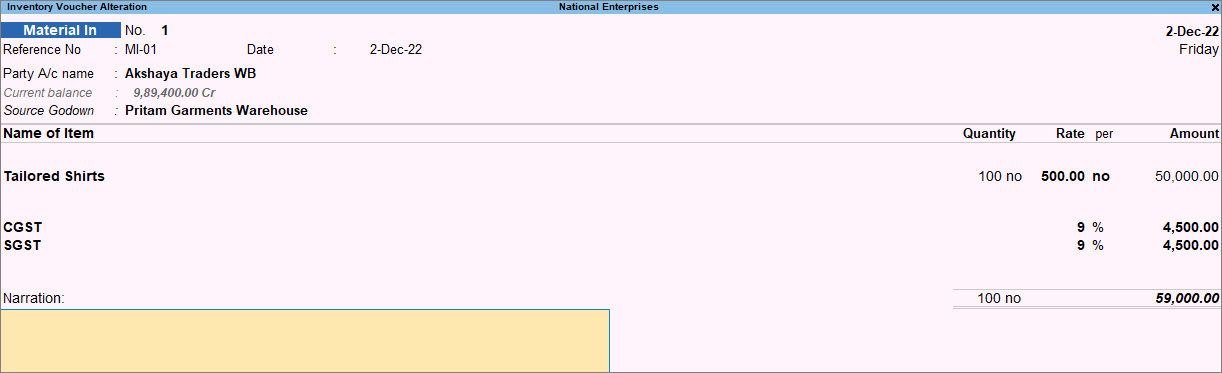This screenshot has height=373, width=1222.
Task: Click the Narration label
Action: click(x=34, y=298)
